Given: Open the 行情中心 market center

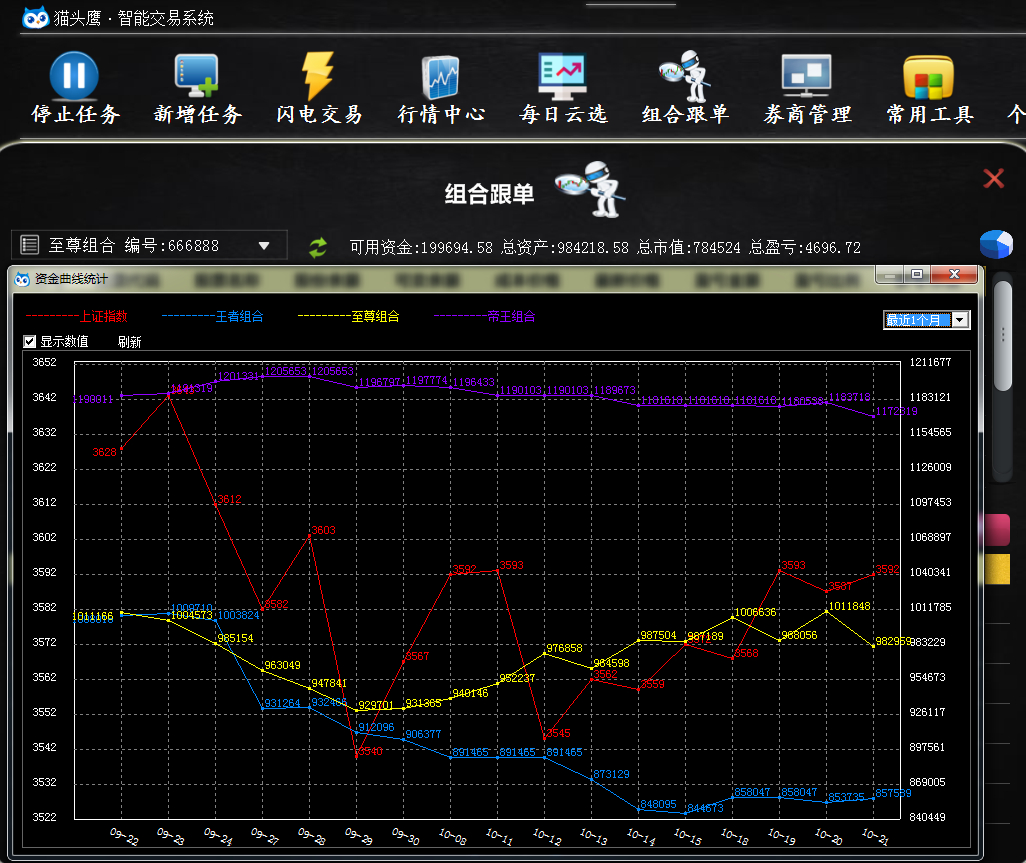Looking at the screenshot, I should tap(441, 76).
